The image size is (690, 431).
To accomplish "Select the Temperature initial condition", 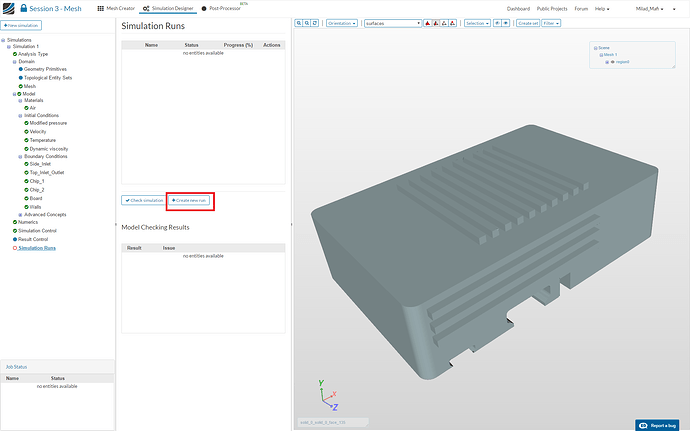I will pos(43,140).
